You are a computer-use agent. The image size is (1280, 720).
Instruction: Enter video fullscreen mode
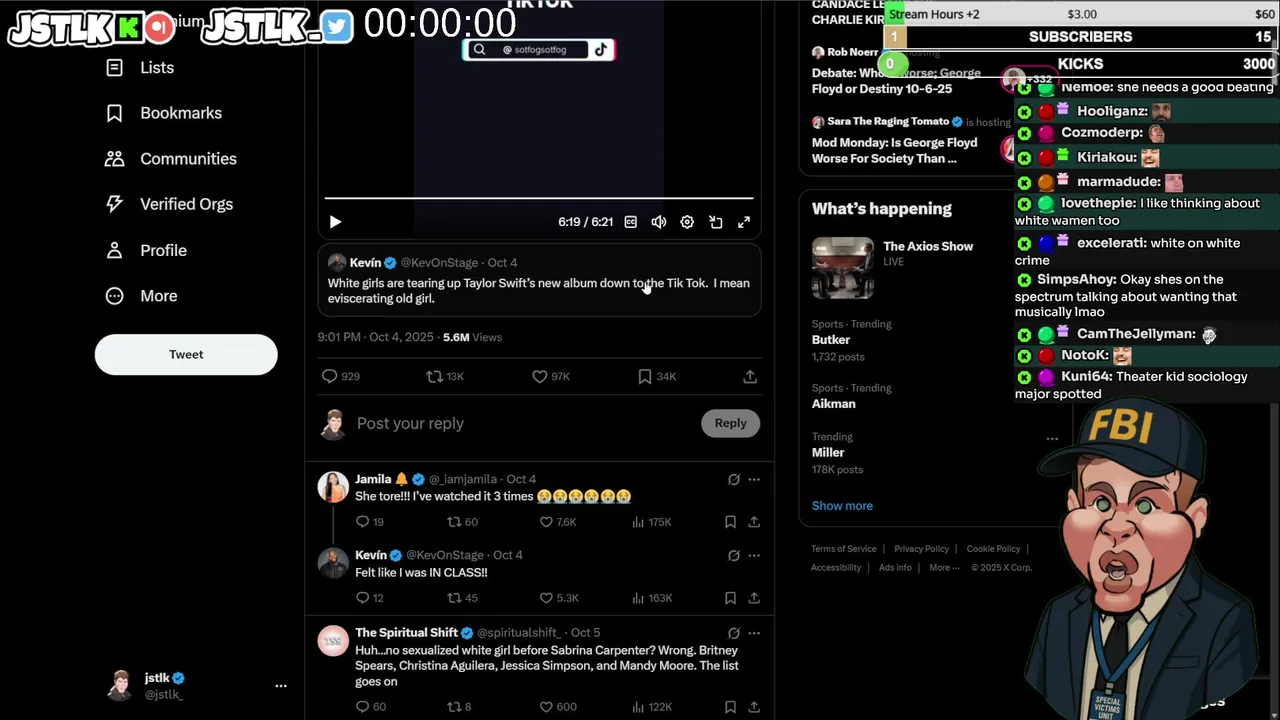click(744, 222)
